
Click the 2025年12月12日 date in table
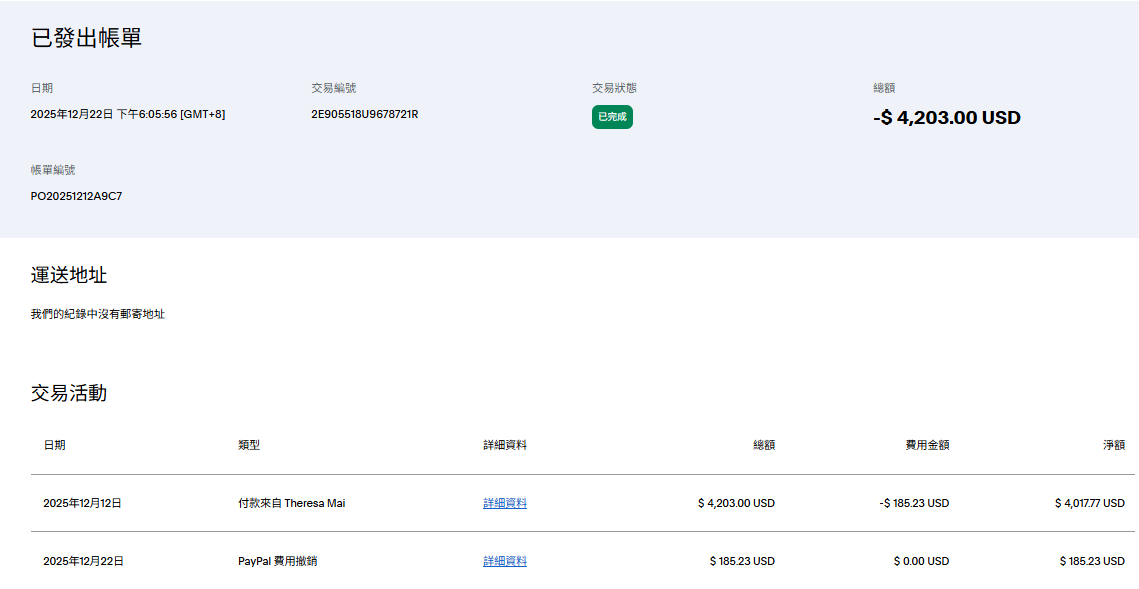82,503
